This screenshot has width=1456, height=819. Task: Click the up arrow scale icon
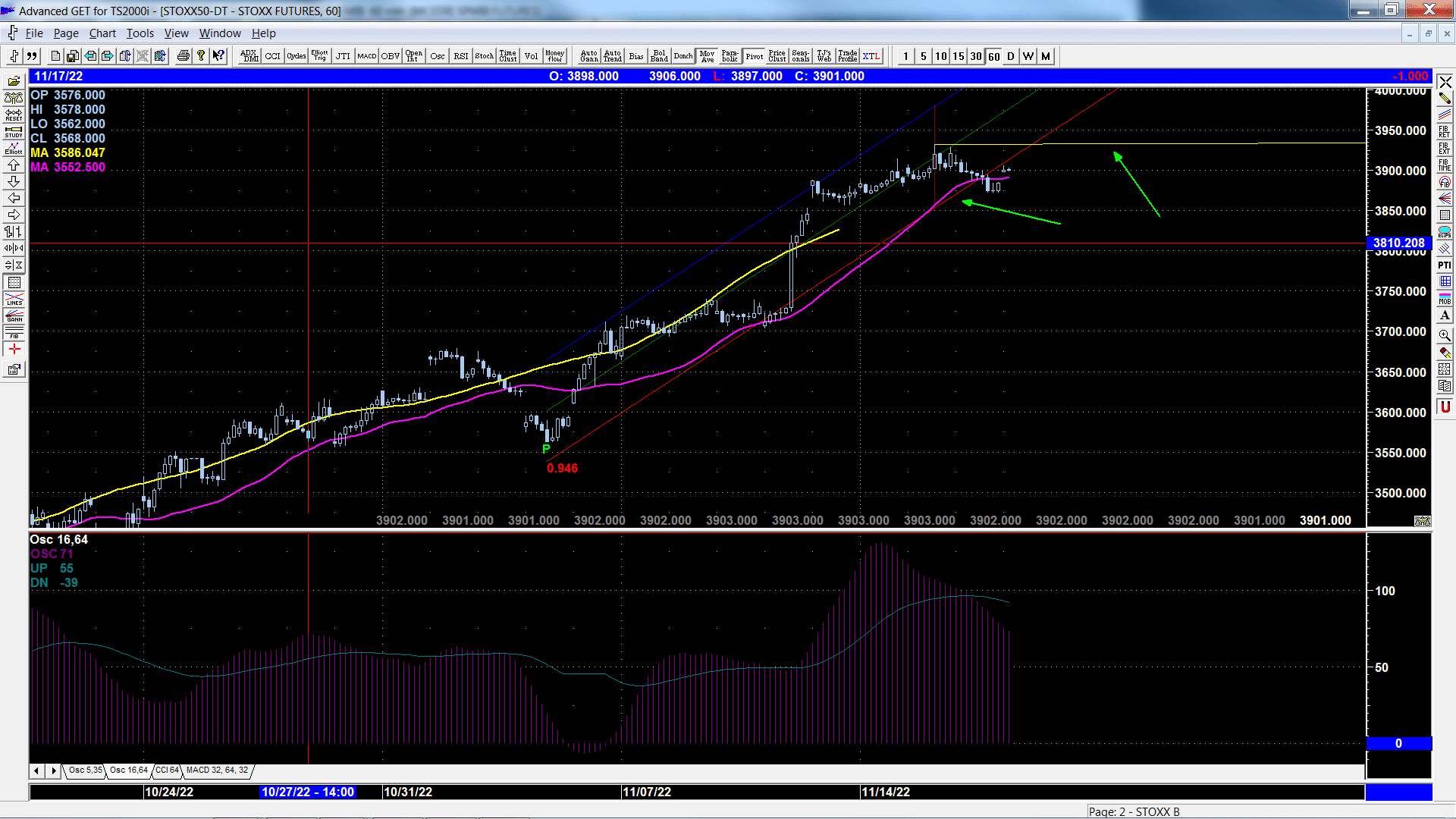pos(14,165)
